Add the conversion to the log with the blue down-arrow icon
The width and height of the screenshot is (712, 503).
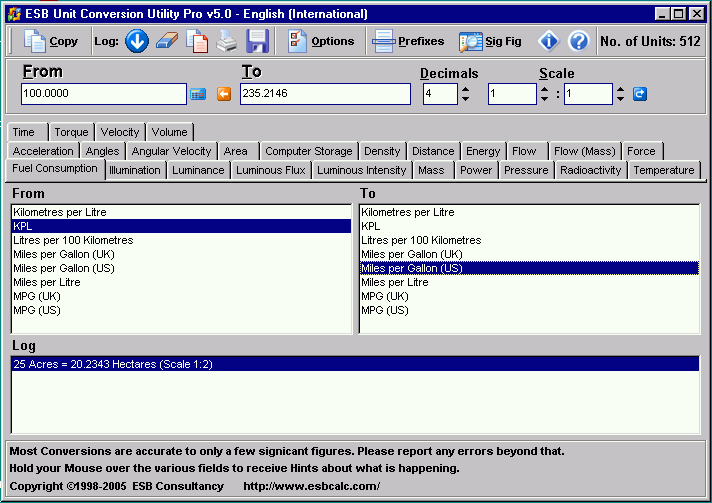point(137,41)
